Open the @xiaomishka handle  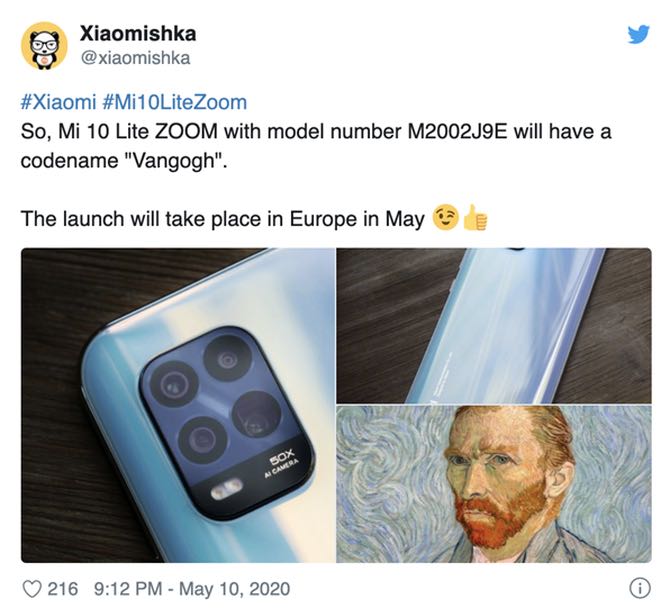[135, 58]
